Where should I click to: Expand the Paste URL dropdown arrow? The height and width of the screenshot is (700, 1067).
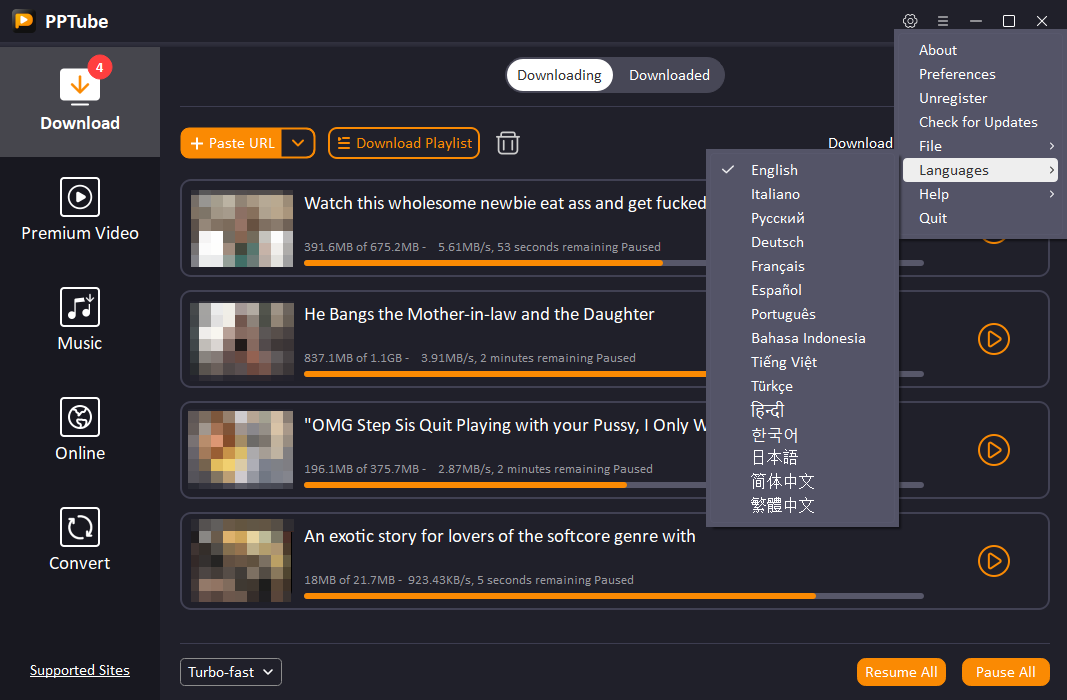pos(297,143)
